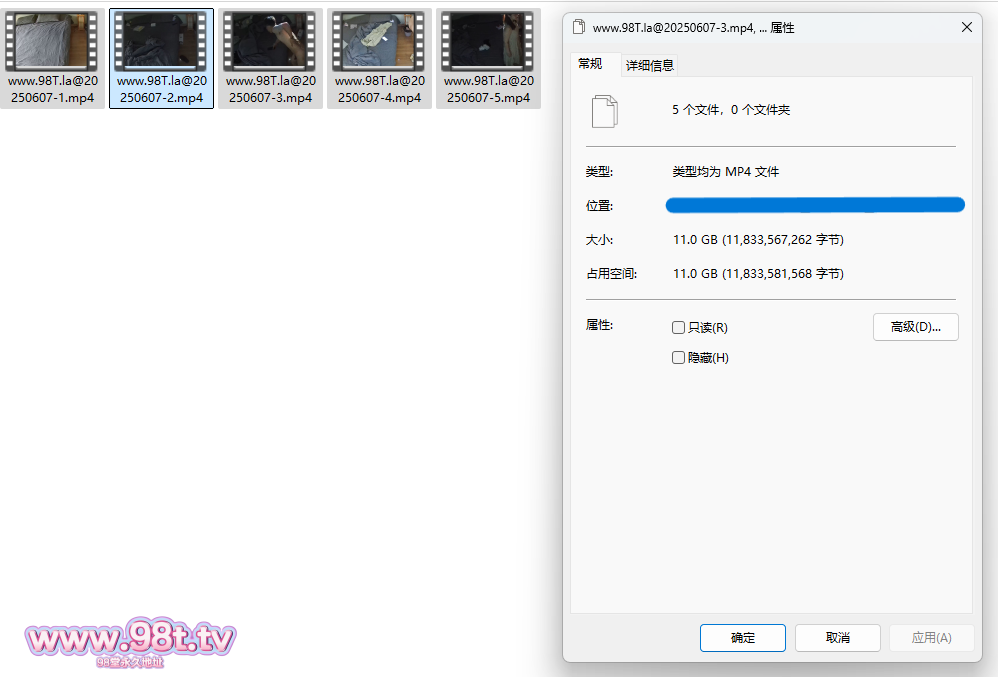
Task: Click the multiple-files icon beside "5 个文件"
Action: pyautogui.click(x=604, y=111)
